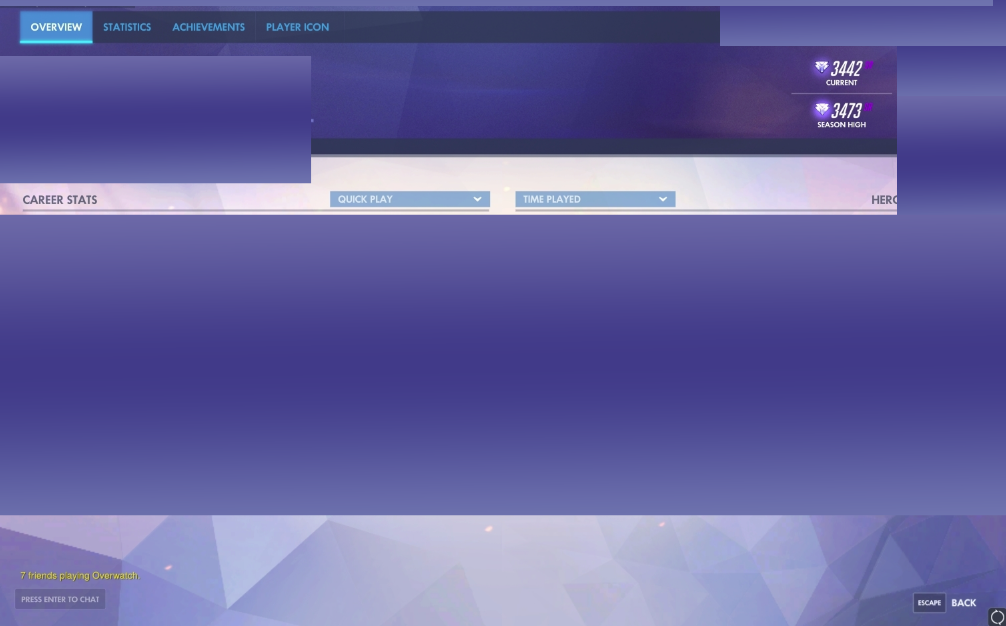Click the season high rank icon beside 3473
1006x626 pixels.
821,109
